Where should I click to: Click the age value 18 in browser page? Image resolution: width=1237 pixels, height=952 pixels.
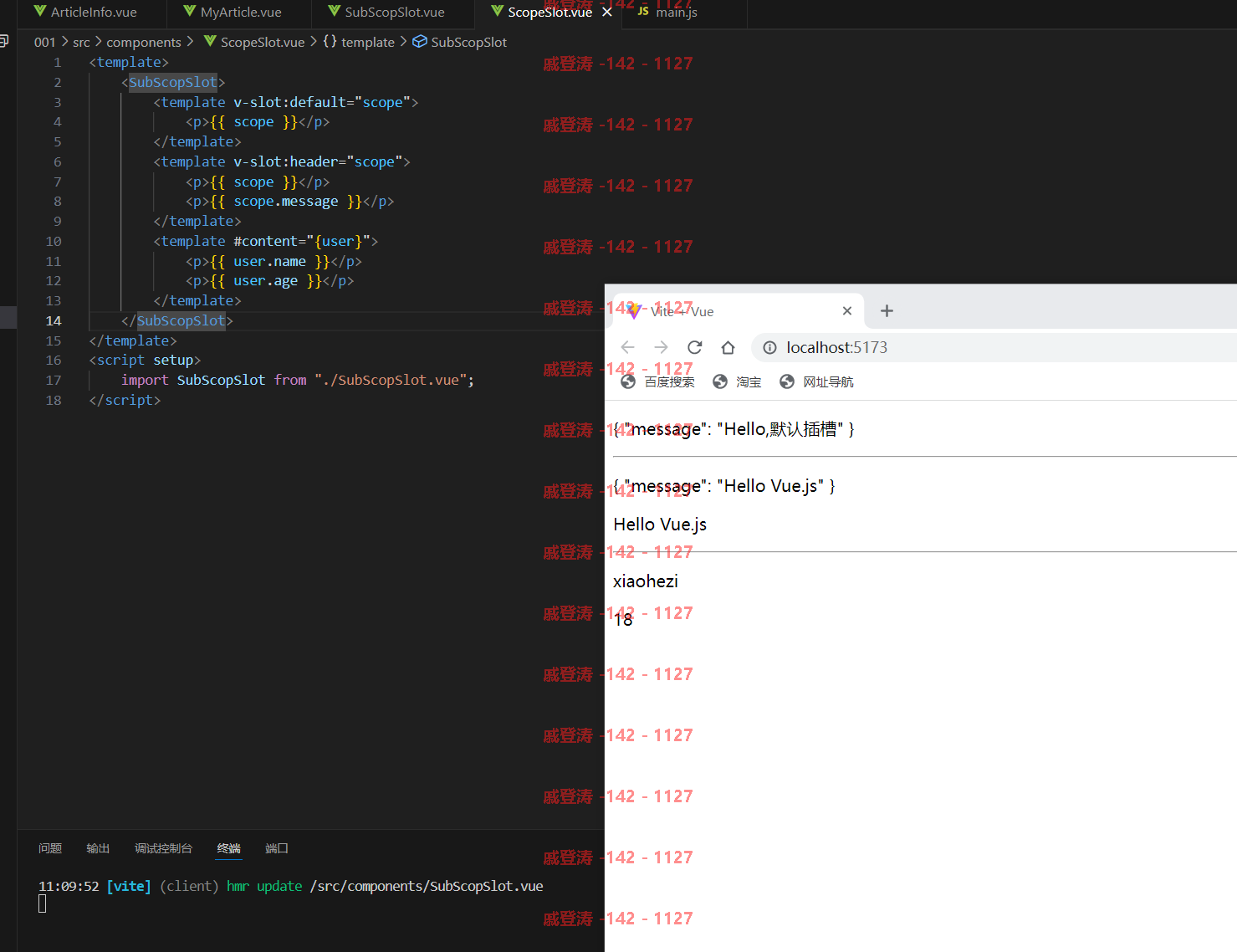pos(623,620)
